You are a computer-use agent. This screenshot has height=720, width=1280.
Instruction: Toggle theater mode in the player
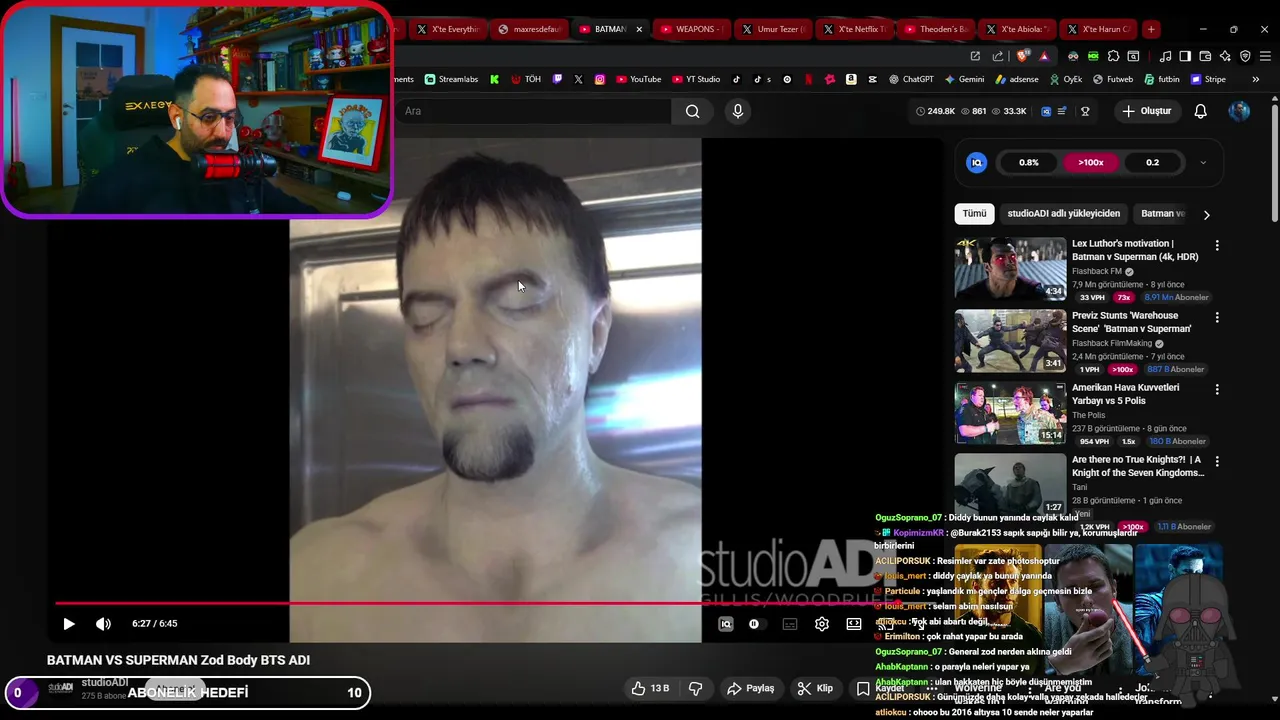click(x=854, y=624)
